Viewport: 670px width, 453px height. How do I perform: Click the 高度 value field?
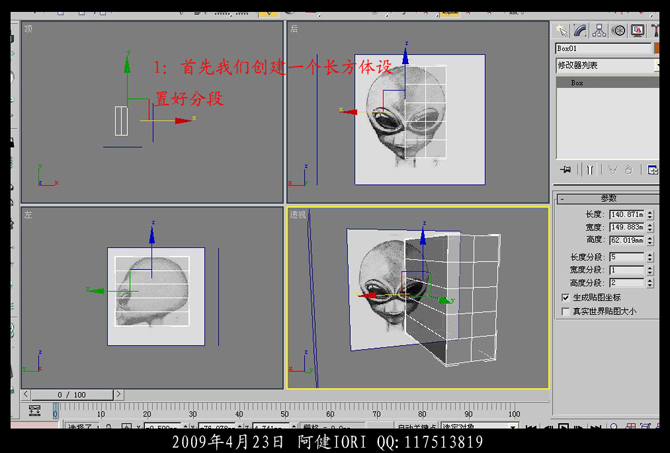626,240
